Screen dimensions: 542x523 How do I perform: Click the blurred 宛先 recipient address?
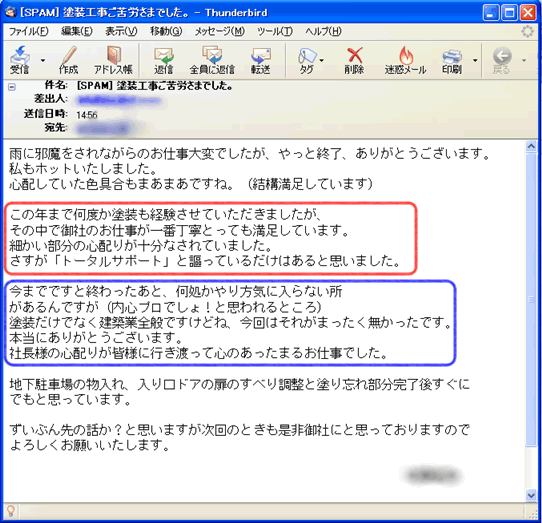tap(103, 129)
